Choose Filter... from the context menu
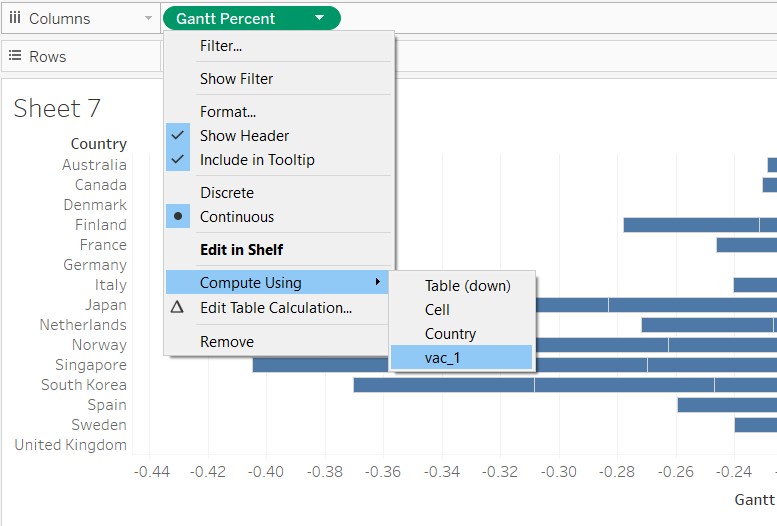Screen dimensions: 777x526 pos(221,46)
